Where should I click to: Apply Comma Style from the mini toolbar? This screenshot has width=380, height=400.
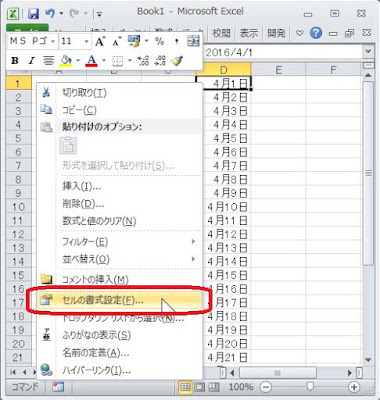coord(176,41)
